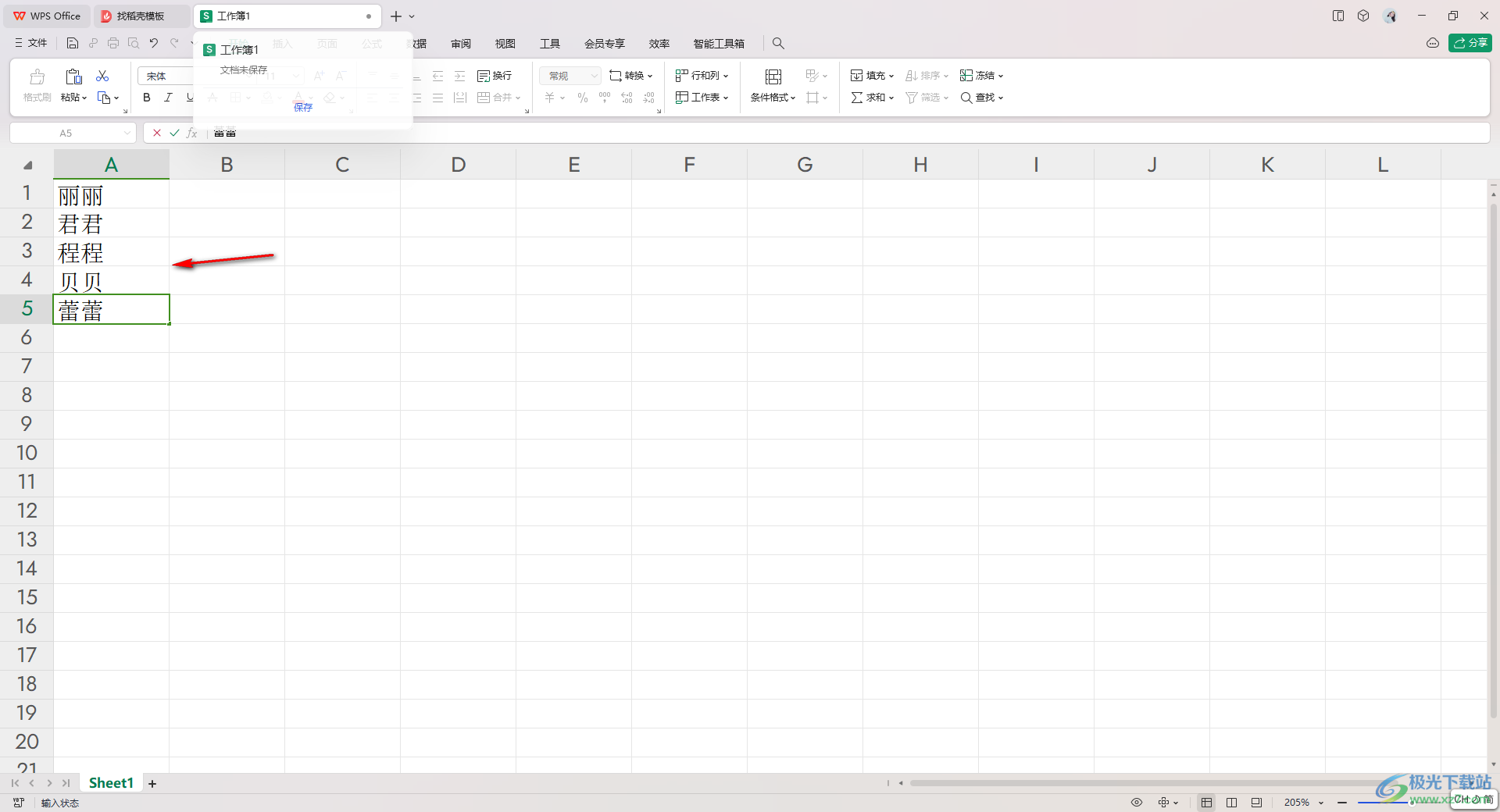Viewport: 1500px width, 812px height.
Task: Click the zoom out minus button
Action: point(1342,803)
